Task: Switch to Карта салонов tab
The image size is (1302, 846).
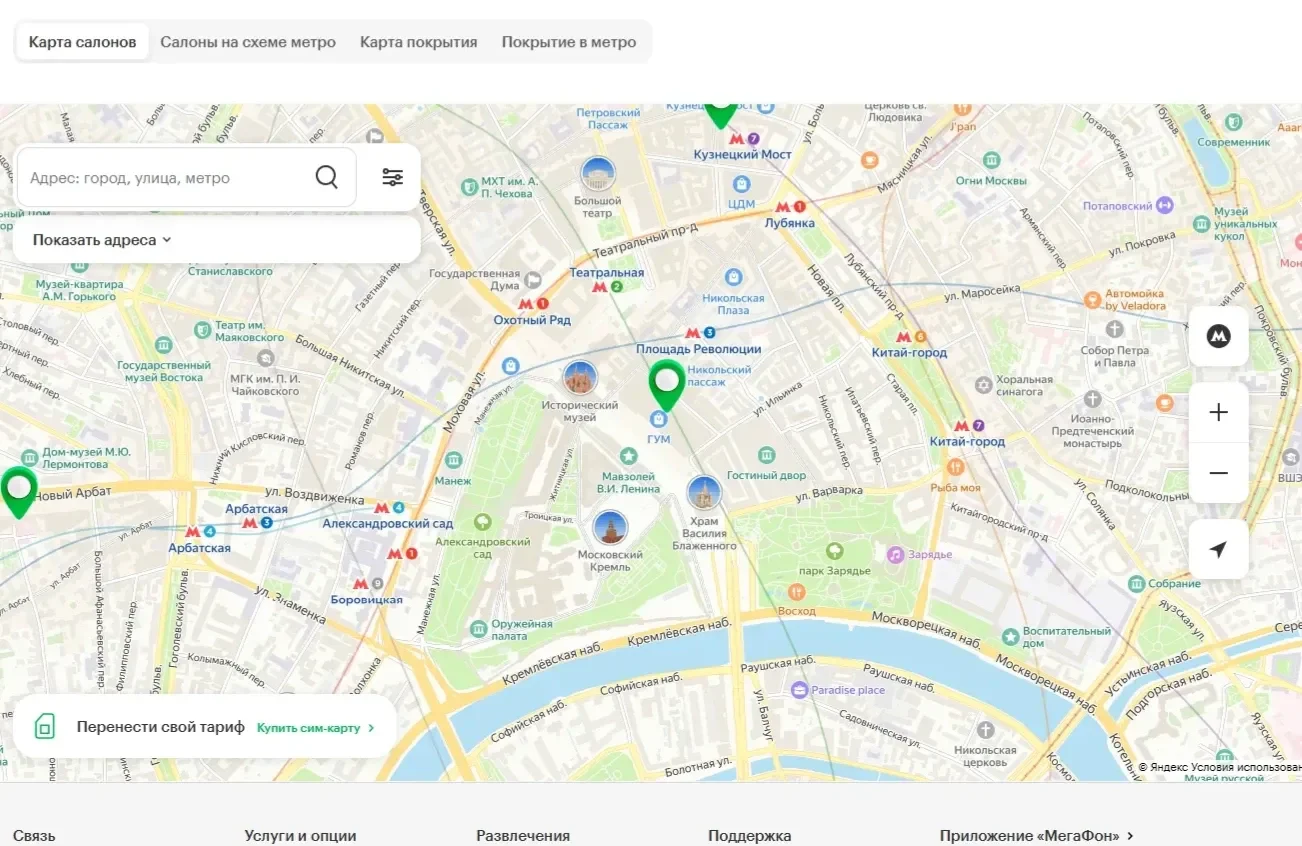Action: (x=83, y=42)
